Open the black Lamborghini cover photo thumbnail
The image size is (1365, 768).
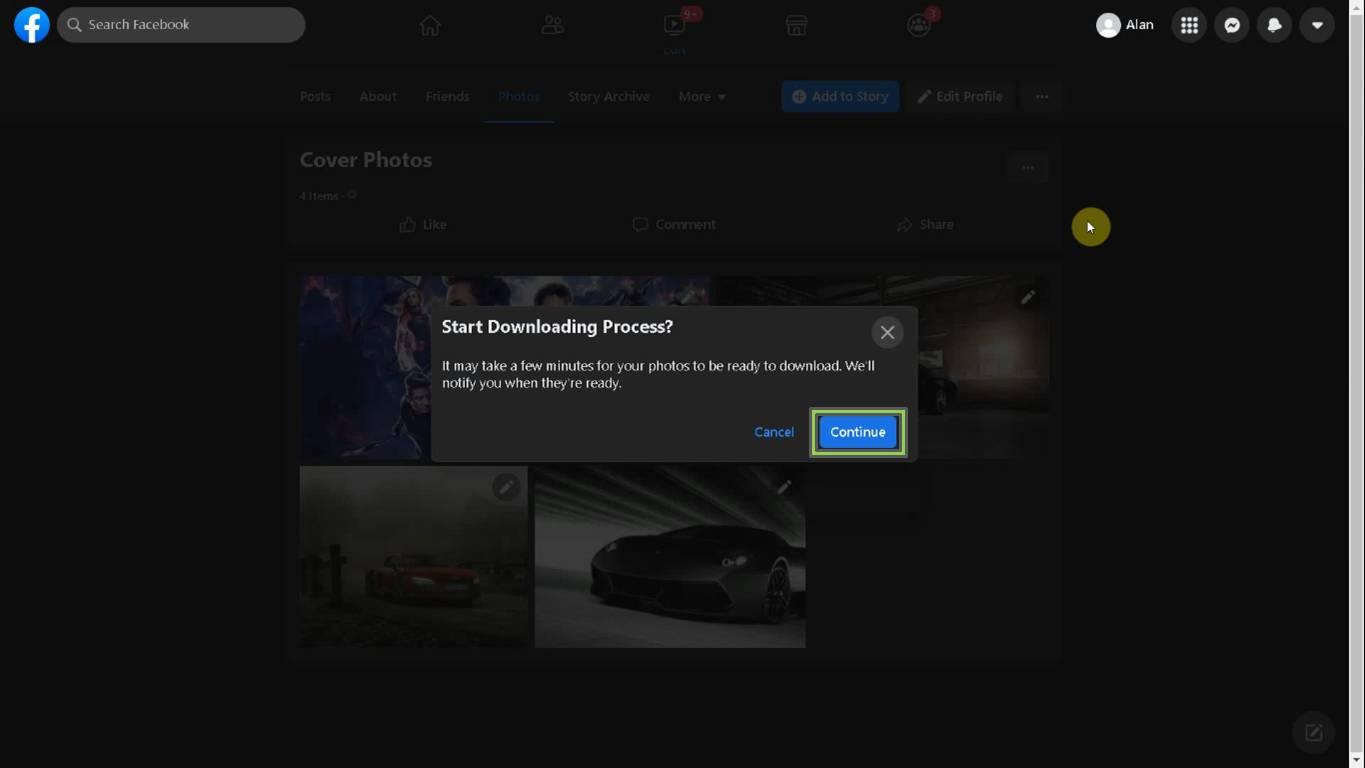point(670,557)
